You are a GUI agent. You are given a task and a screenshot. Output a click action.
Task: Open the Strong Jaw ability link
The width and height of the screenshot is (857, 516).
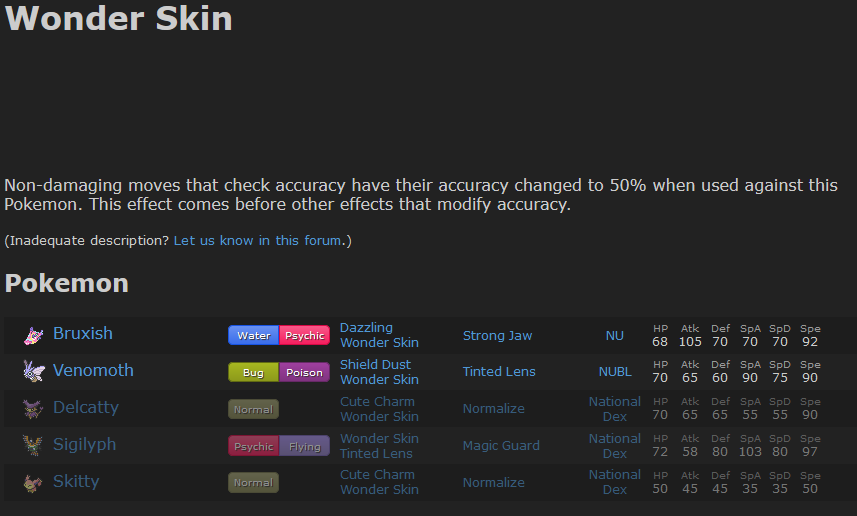point(497,336)
